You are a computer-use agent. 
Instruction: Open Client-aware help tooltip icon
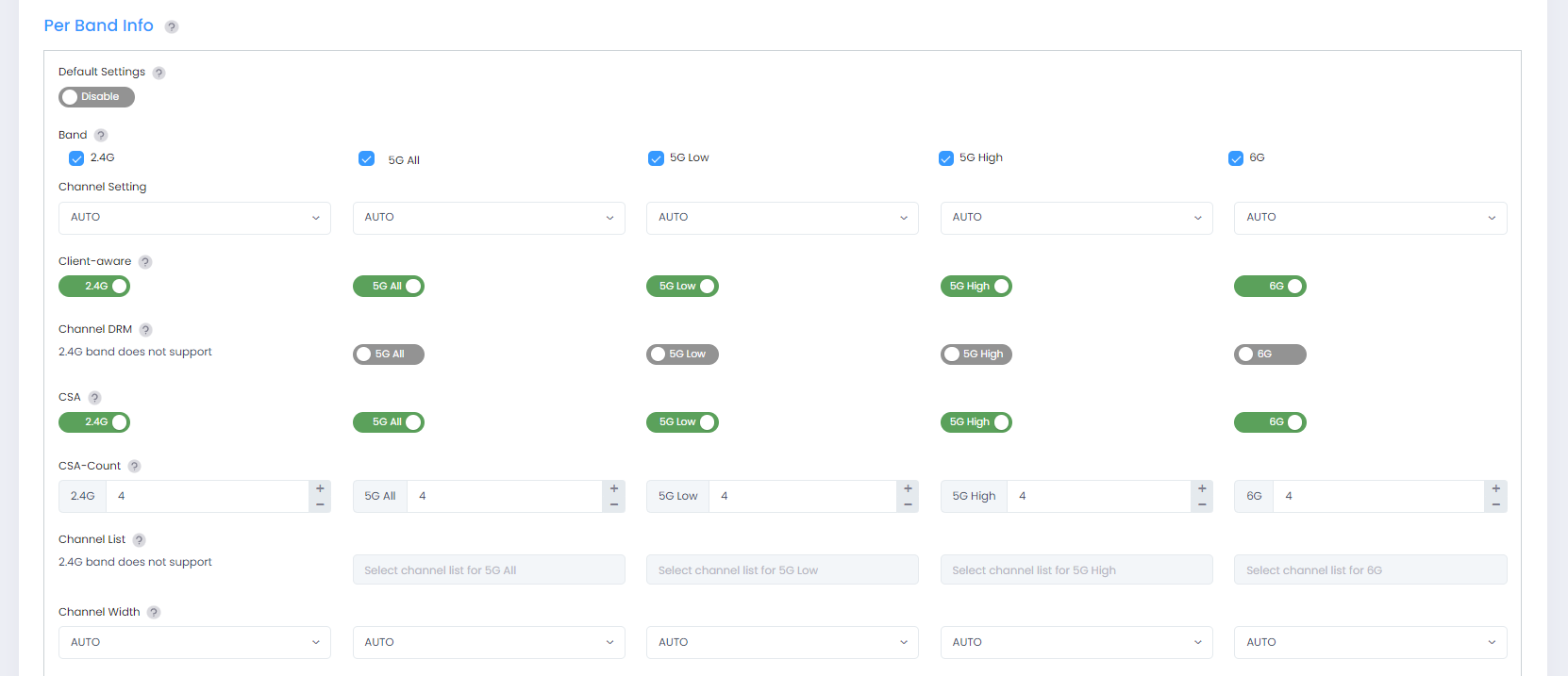(x=145, y=262)
